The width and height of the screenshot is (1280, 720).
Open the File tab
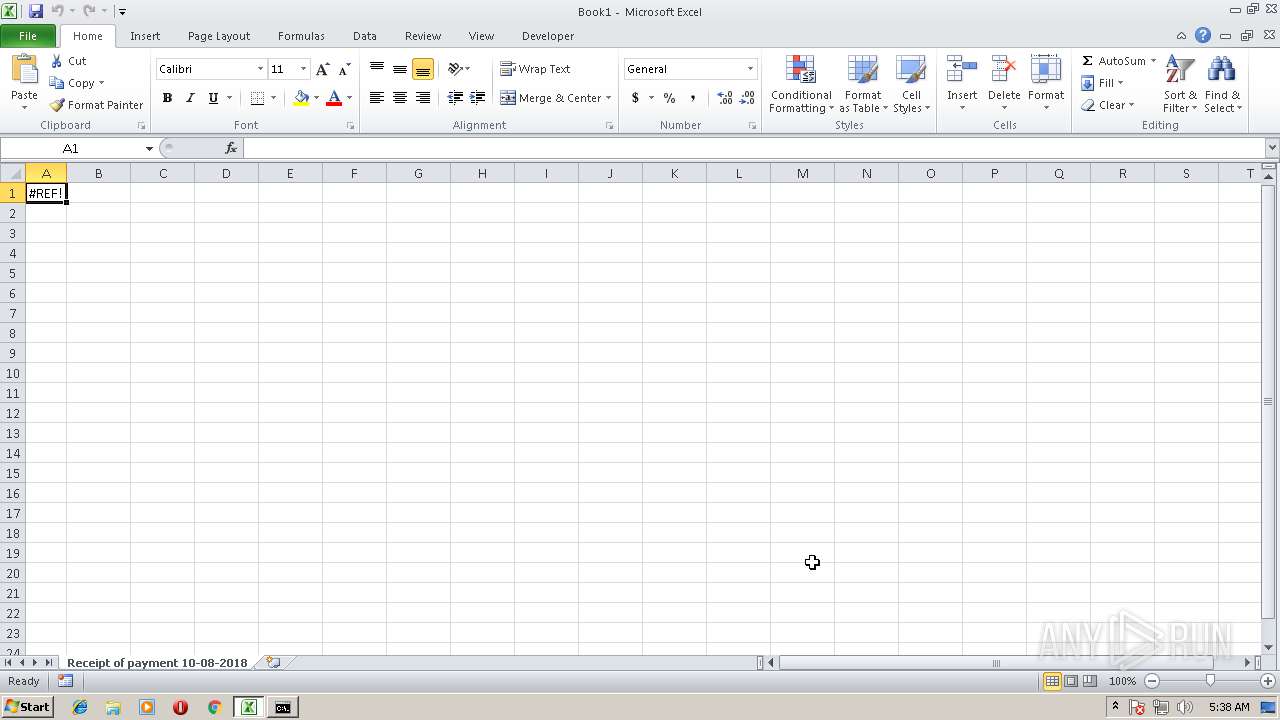point(28,36)
